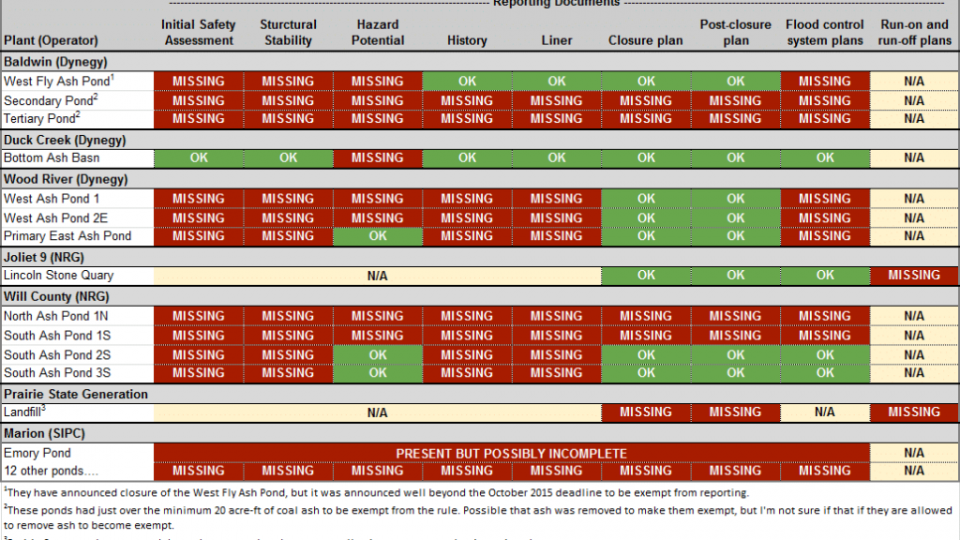The height and width of the screenshot is (540, 960).
Task: Select the 'Marion (SIPC)' group row
Action: 480,433
